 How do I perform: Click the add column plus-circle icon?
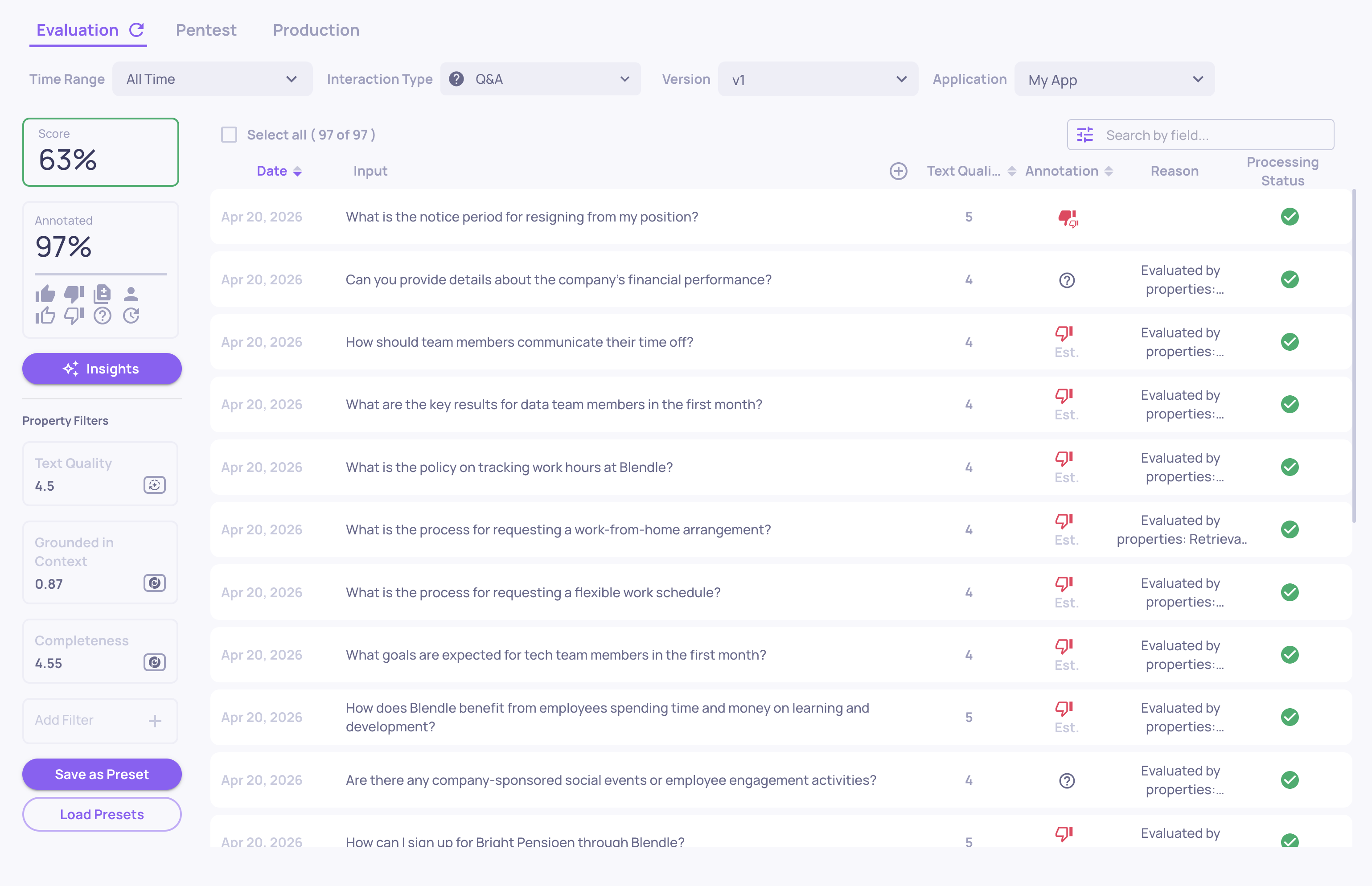click(x=898, y=171)
